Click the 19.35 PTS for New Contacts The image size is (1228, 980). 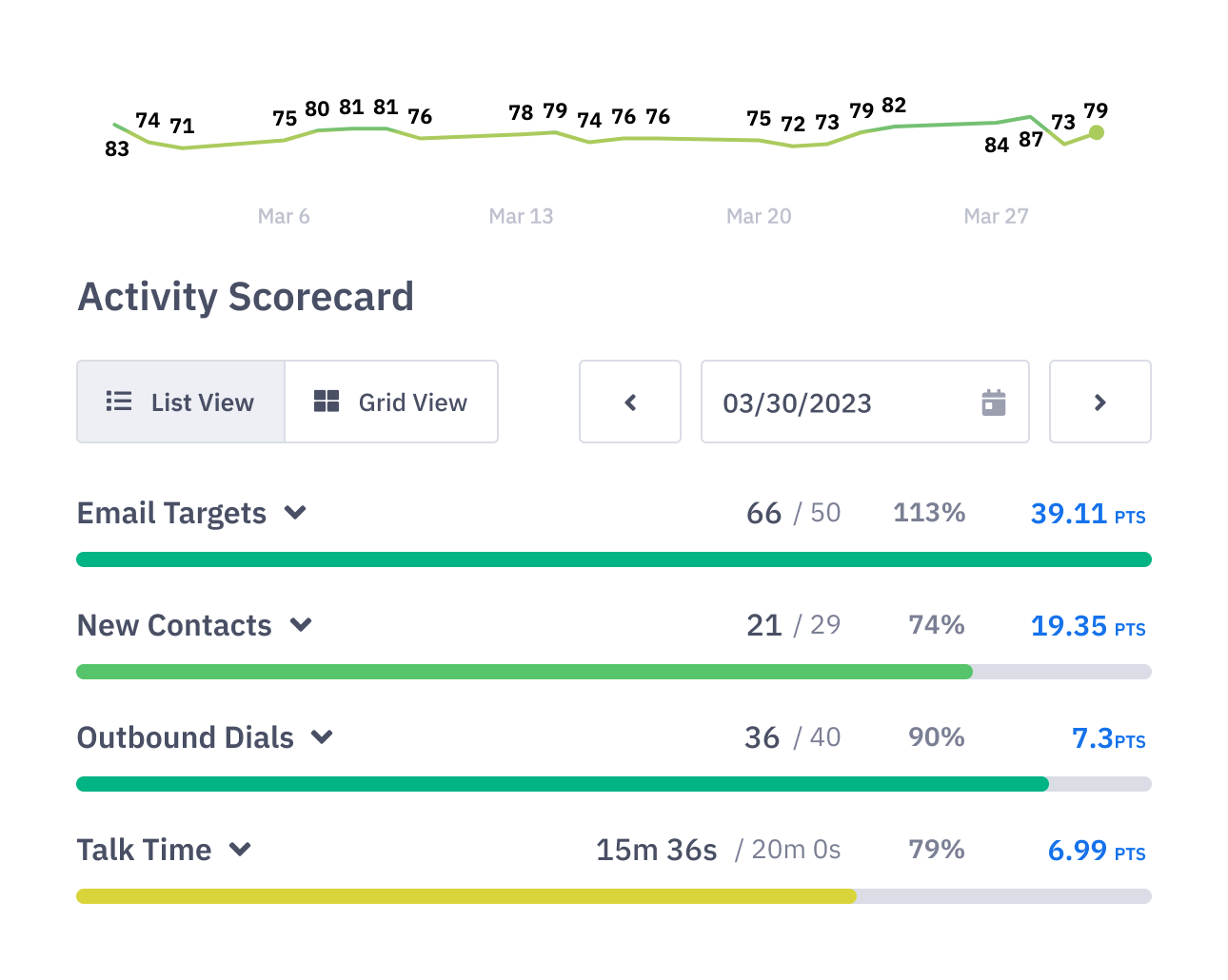tap(1086, 626)
